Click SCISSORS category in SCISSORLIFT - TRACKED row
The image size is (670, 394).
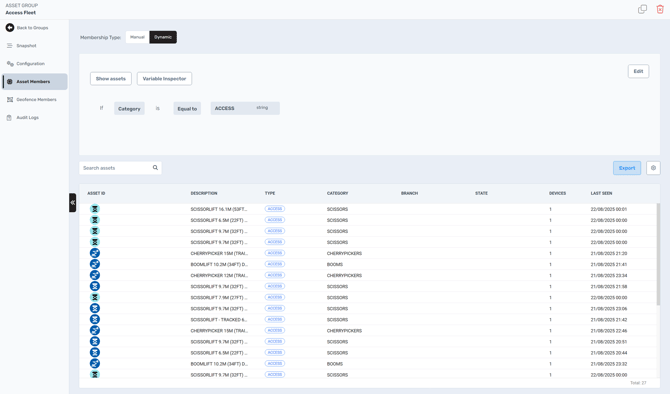click(x=338, y=320)
